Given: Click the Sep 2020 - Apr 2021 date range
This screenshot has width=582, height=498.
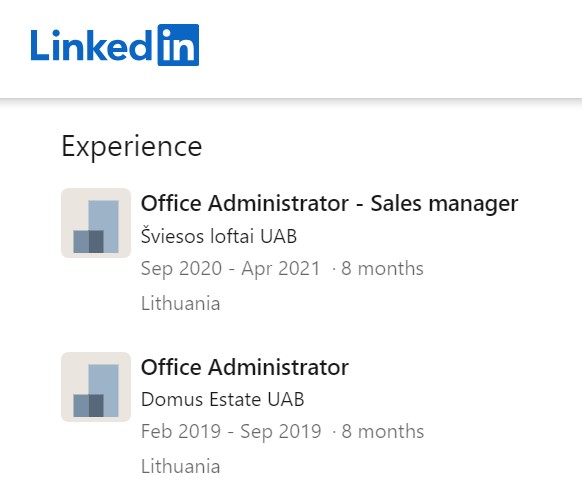Looking at the screenshot, I should 230,268.
